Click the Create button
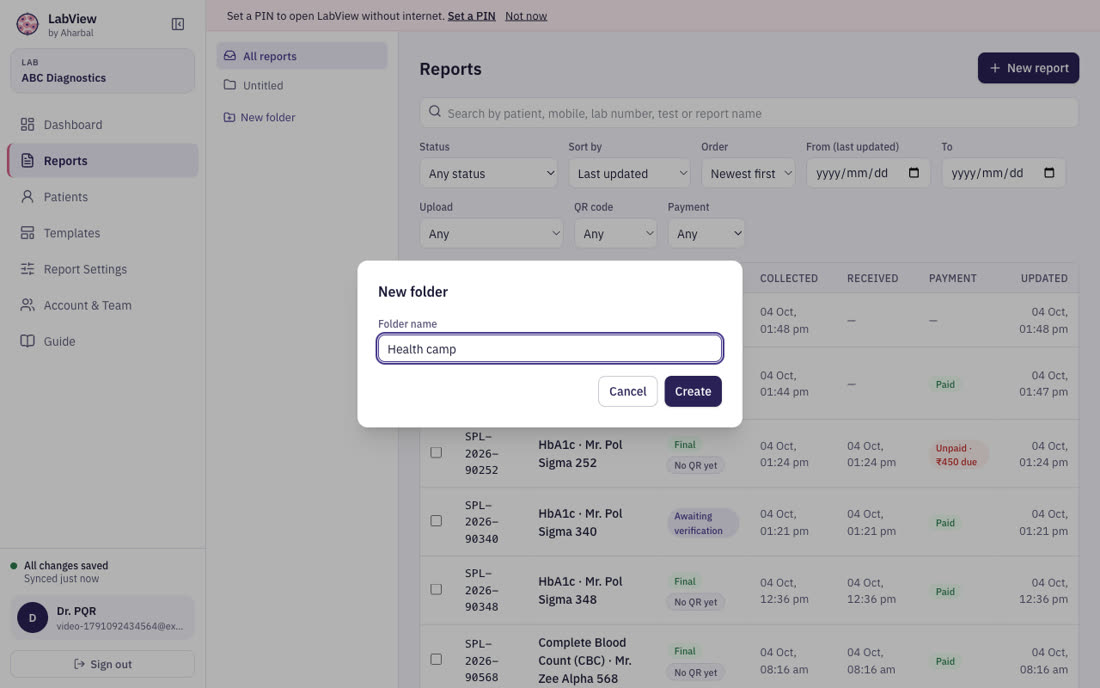This screenshot has height=688, width=1100. (x=693, y=391)
